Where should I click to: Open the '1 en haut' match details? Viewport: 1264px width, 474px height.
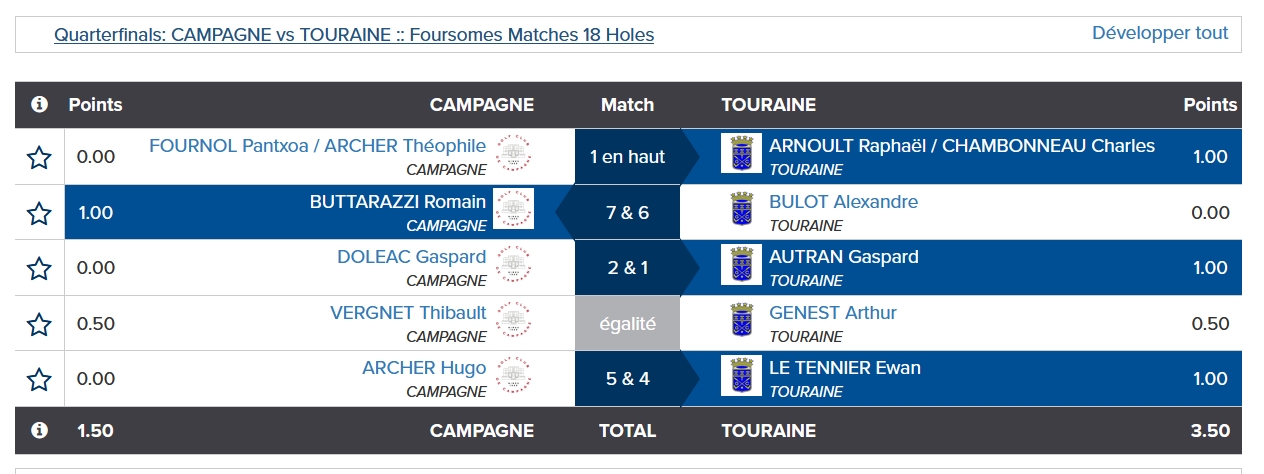tap(627, 157)
